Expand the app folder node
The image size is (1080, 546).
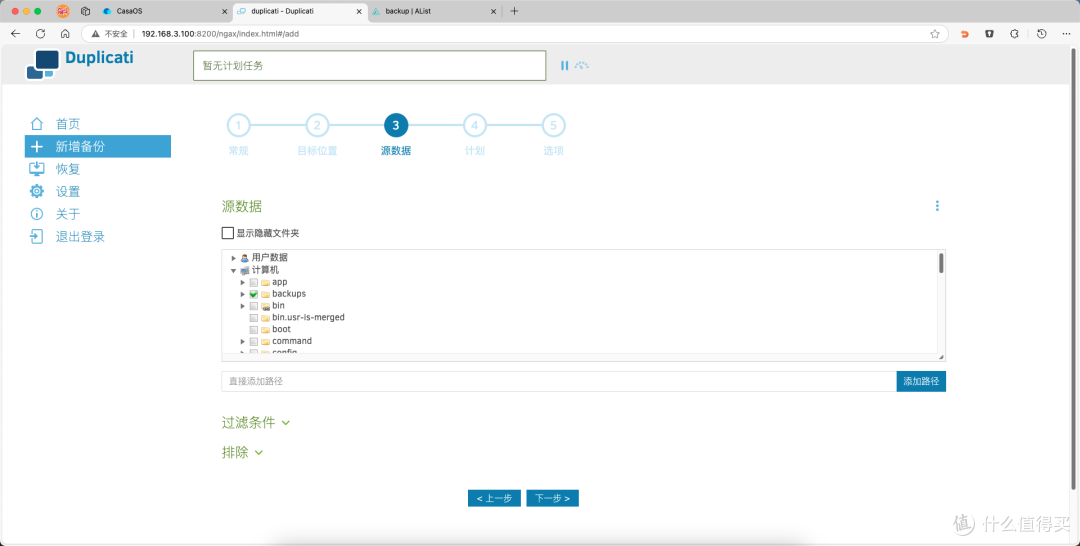point(242,282)
